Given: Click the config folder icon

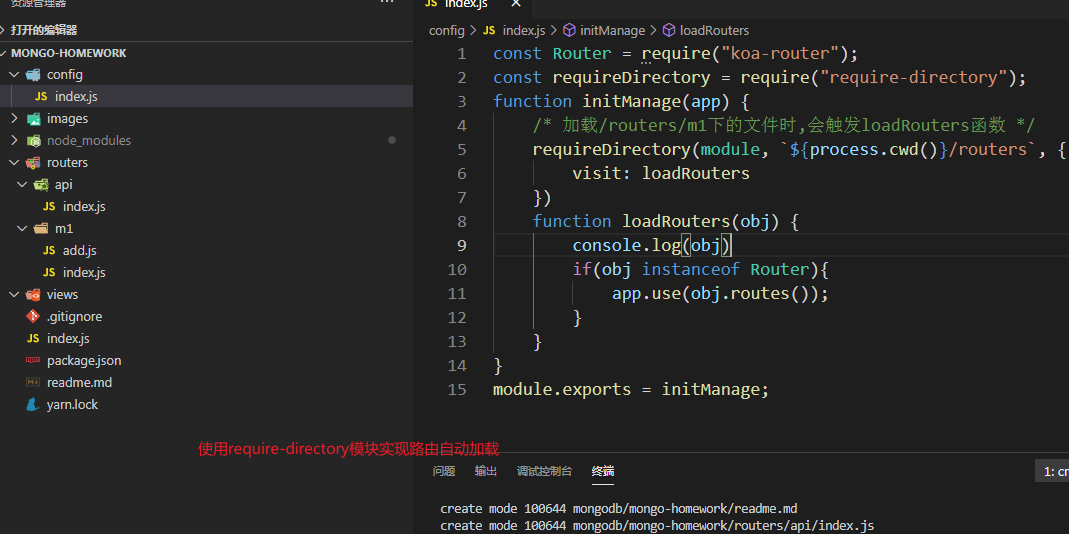Looking at the screenshot, I should click(33, 74).
